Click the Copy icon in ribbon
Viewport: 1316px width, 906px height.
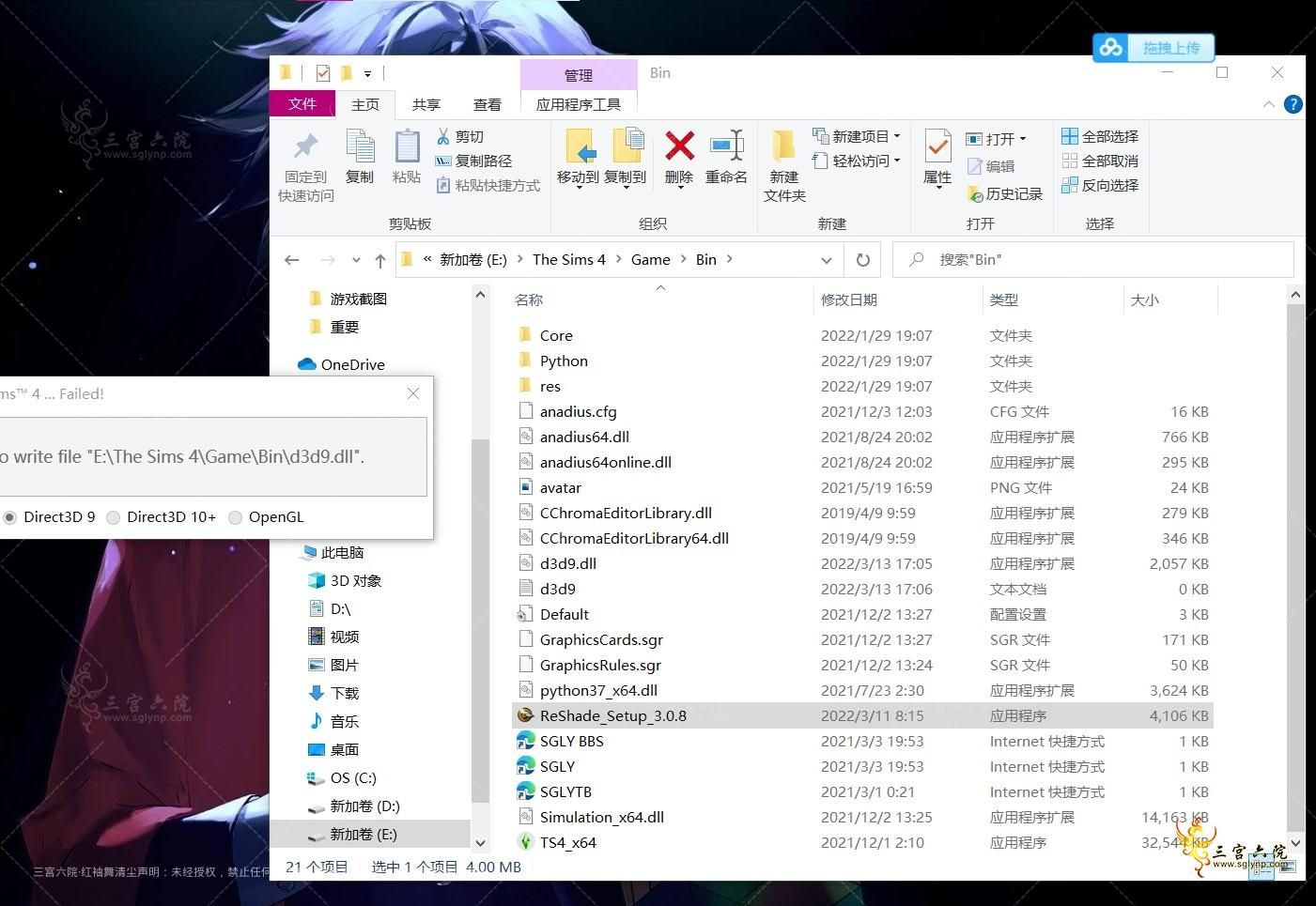click(x=360, y=146)
